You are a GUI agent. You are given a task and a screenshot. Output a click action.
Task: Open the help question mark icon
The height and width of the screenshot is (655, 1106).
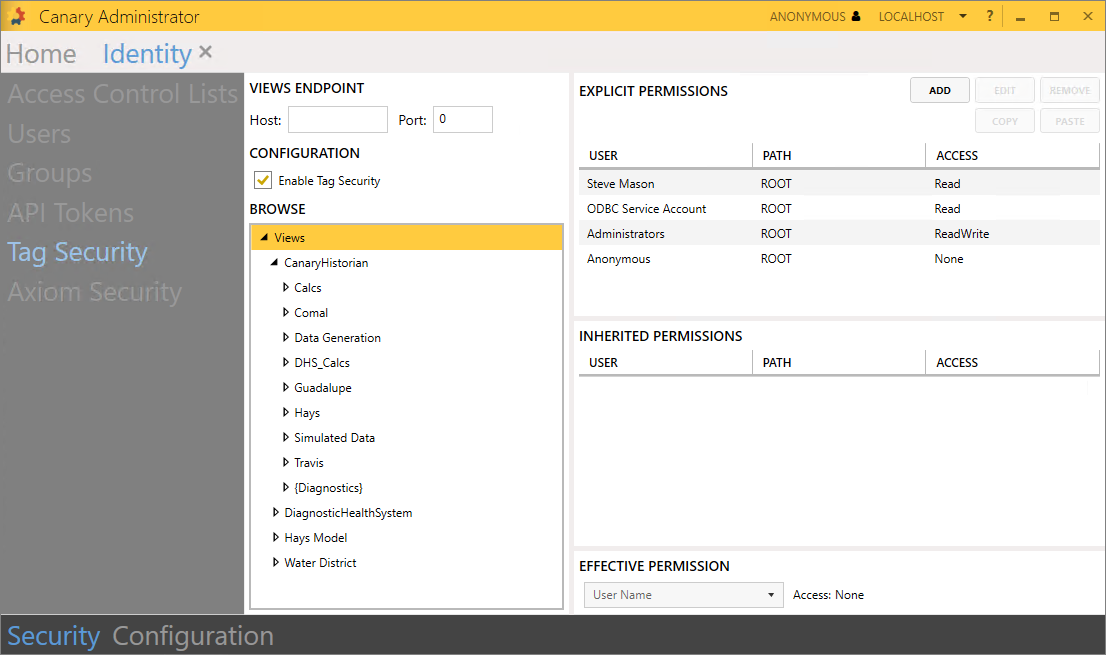[989, 16]
